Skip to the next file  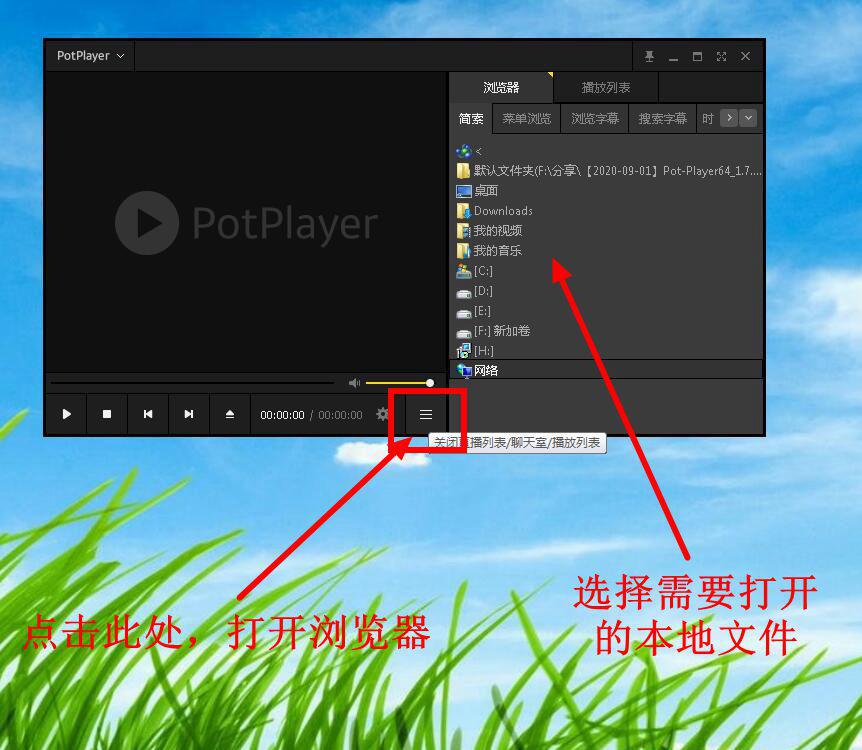189,414
